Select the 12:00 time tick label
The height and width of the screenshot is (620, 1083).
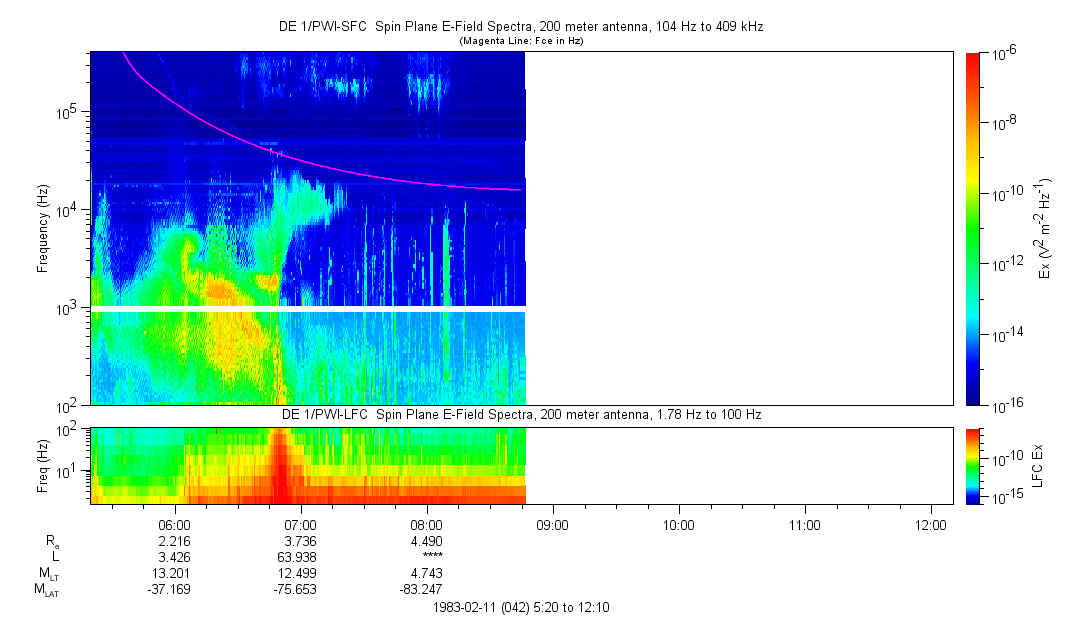pos(931,523)
